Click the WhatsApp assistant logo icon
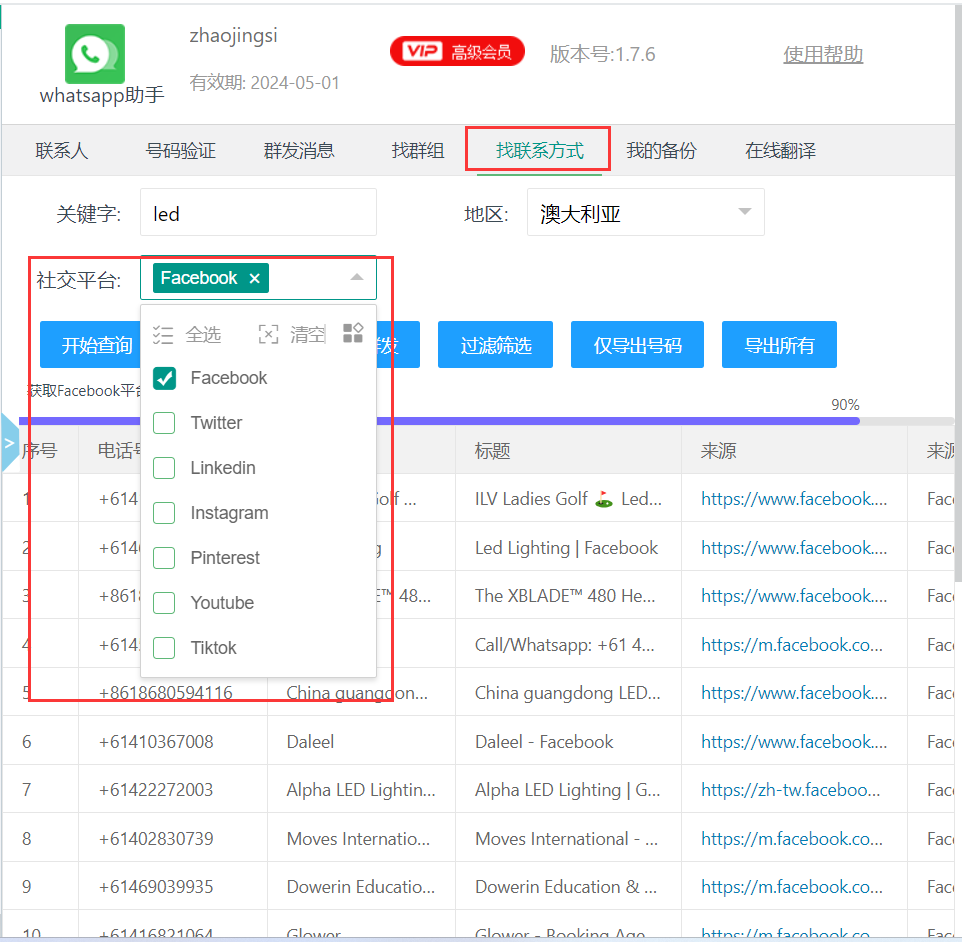This screenshot has width=962, height=942. pos(95,54)
